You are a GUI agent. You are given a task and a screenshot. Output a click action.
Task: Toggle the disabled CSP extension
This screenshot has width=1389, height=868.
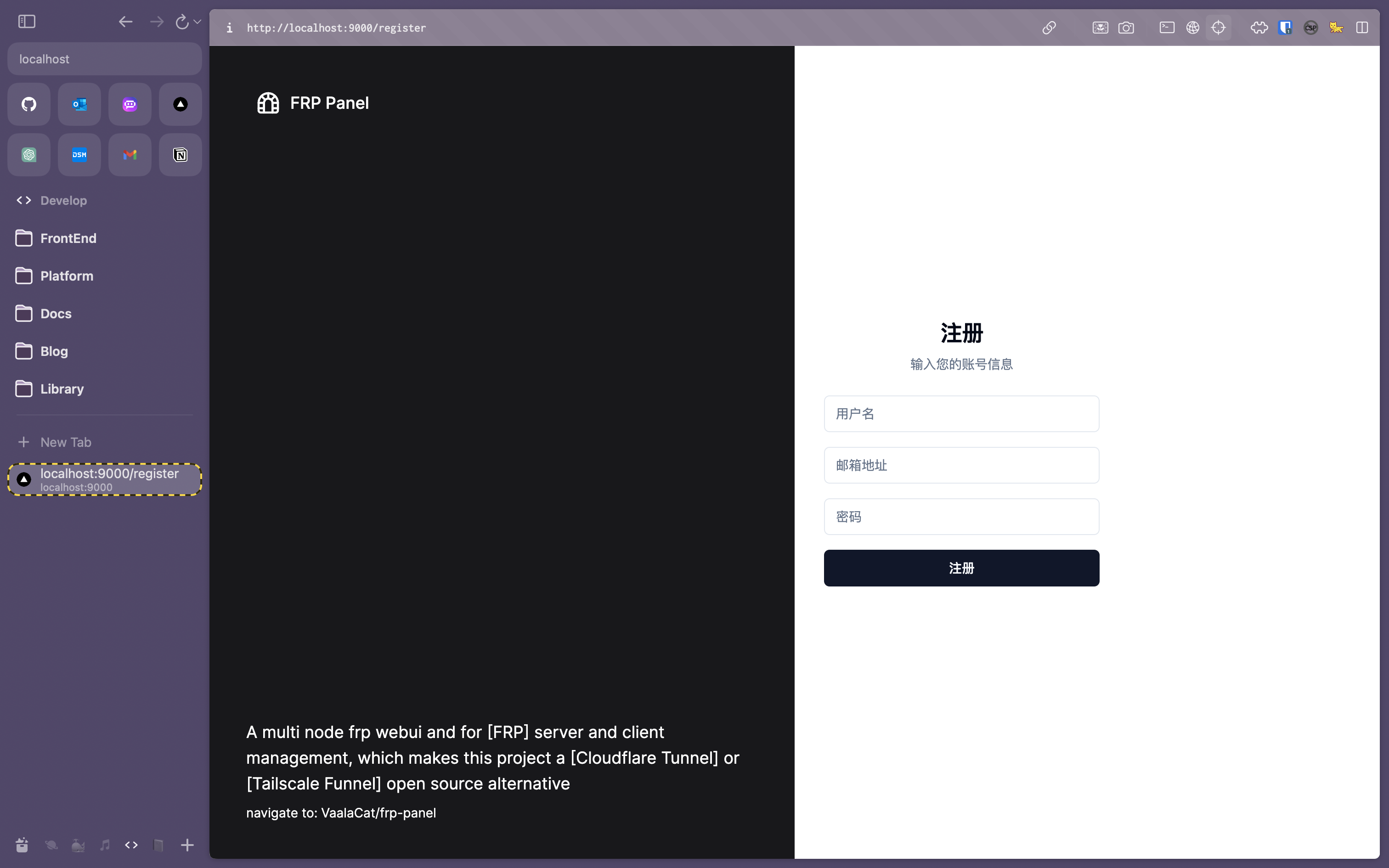point(1310,28)
